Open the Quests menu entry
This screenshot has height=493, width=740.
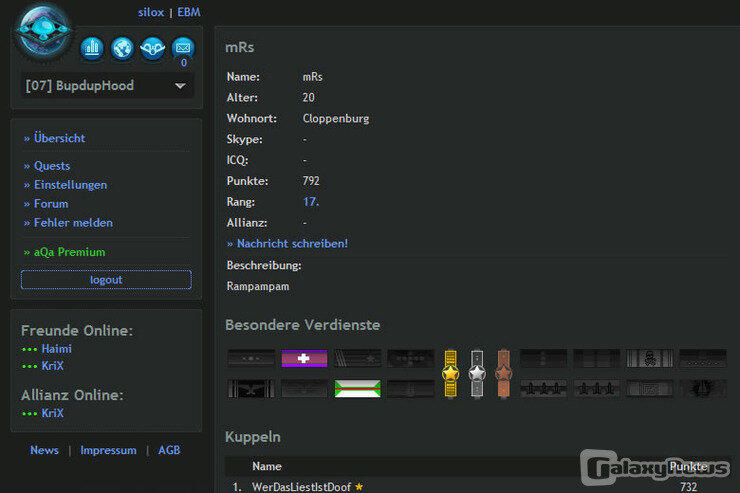pos(52,166)
